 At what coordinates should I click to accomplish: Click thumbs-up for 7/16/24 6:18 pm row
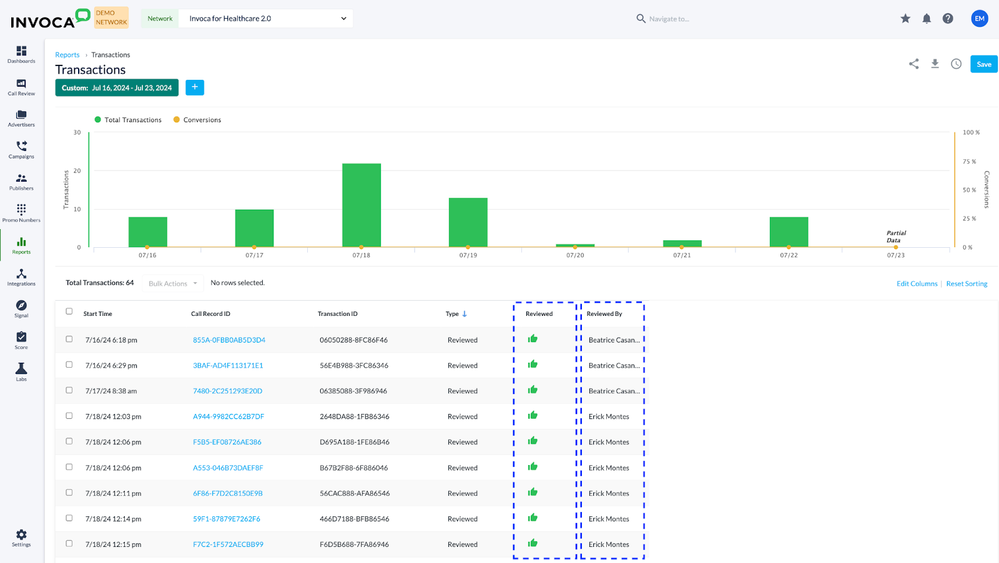[x=533, y=339]
